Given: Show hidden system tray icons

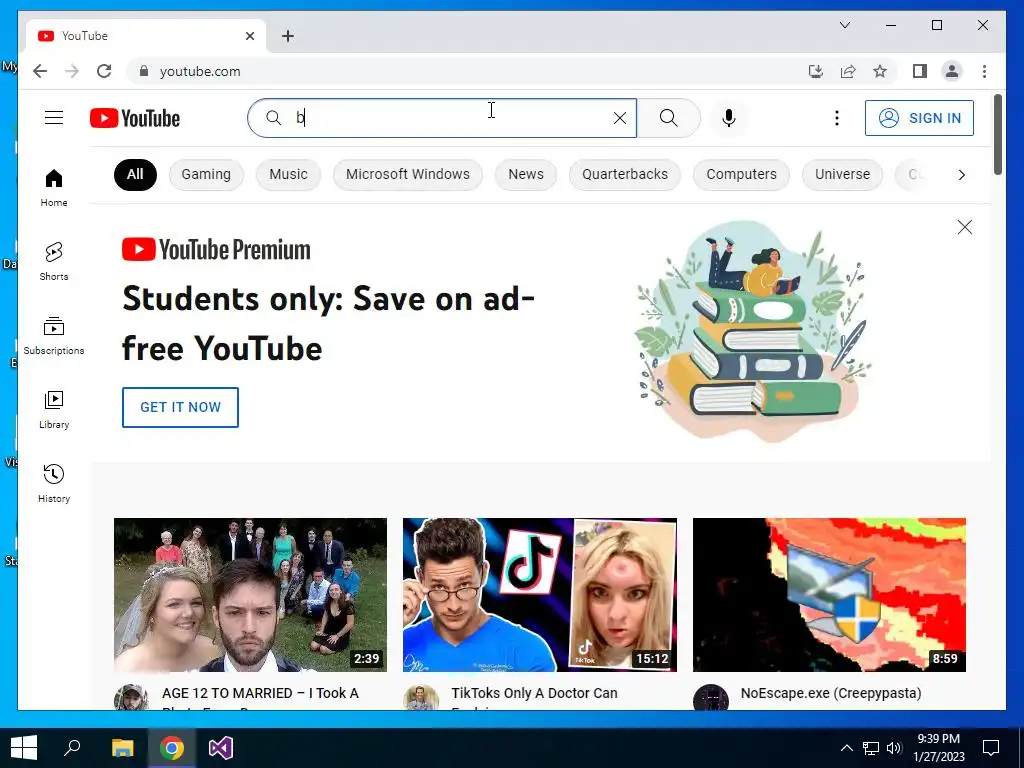Looking at the screenshot, I should 846,748.
